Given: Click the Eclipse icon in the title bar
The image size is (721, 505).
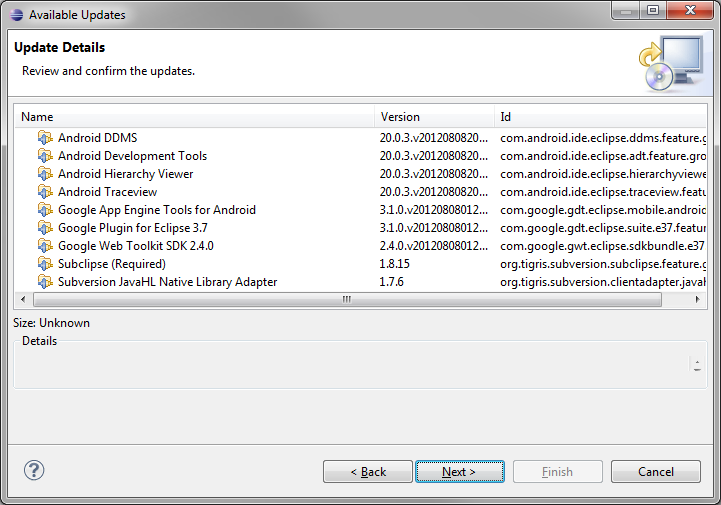Looking at the screenshot, I should click(x=16, y=15).
